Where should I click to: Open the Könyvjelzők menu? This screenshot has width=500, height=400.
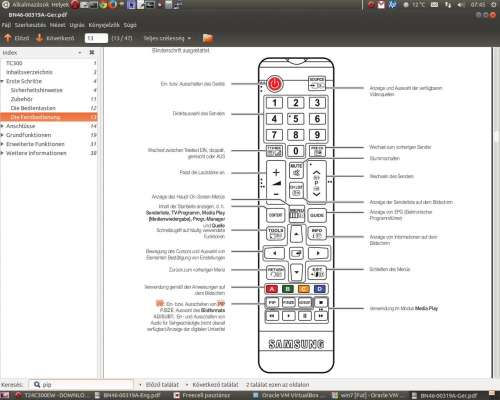click(x=104, y=25)
